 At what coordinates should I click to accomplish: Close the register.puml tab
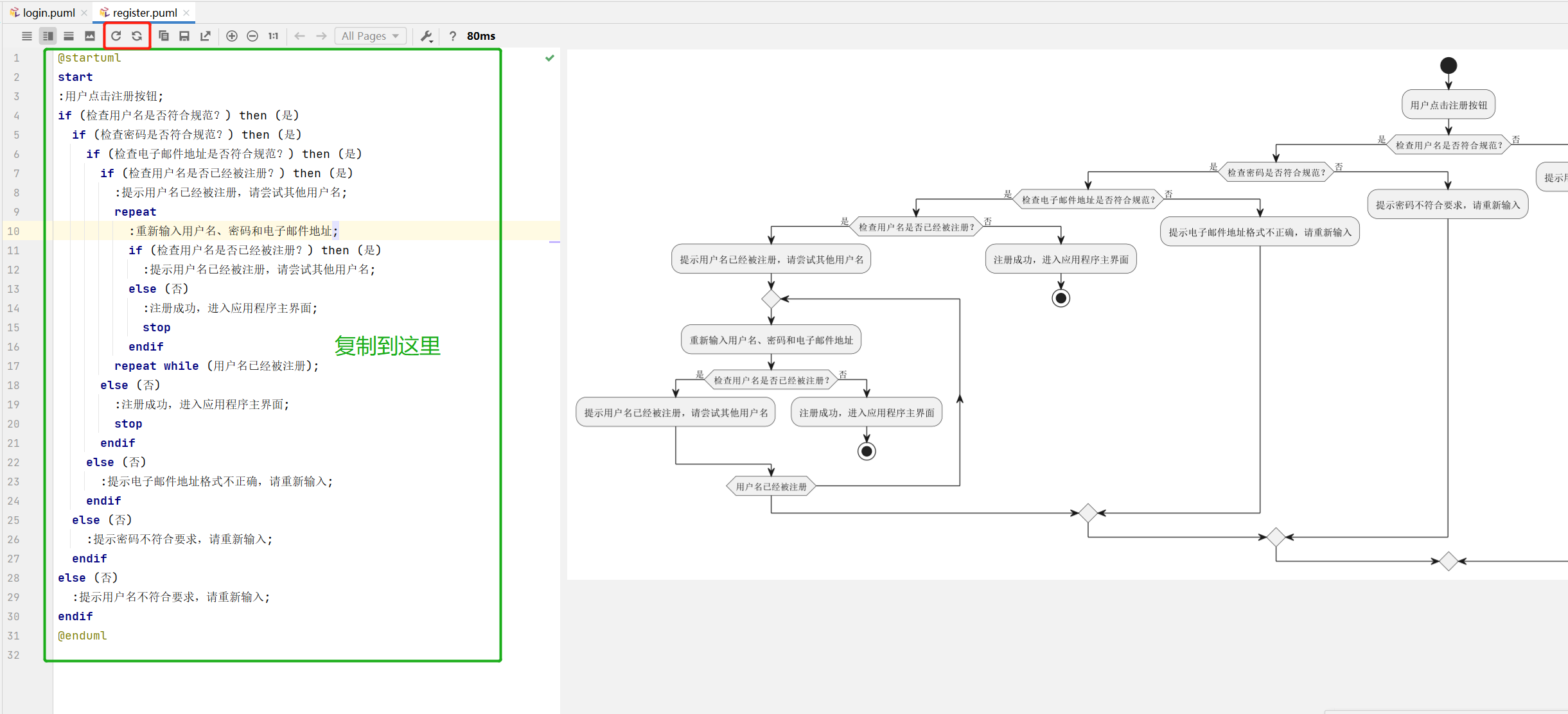(x=186, y=13)
